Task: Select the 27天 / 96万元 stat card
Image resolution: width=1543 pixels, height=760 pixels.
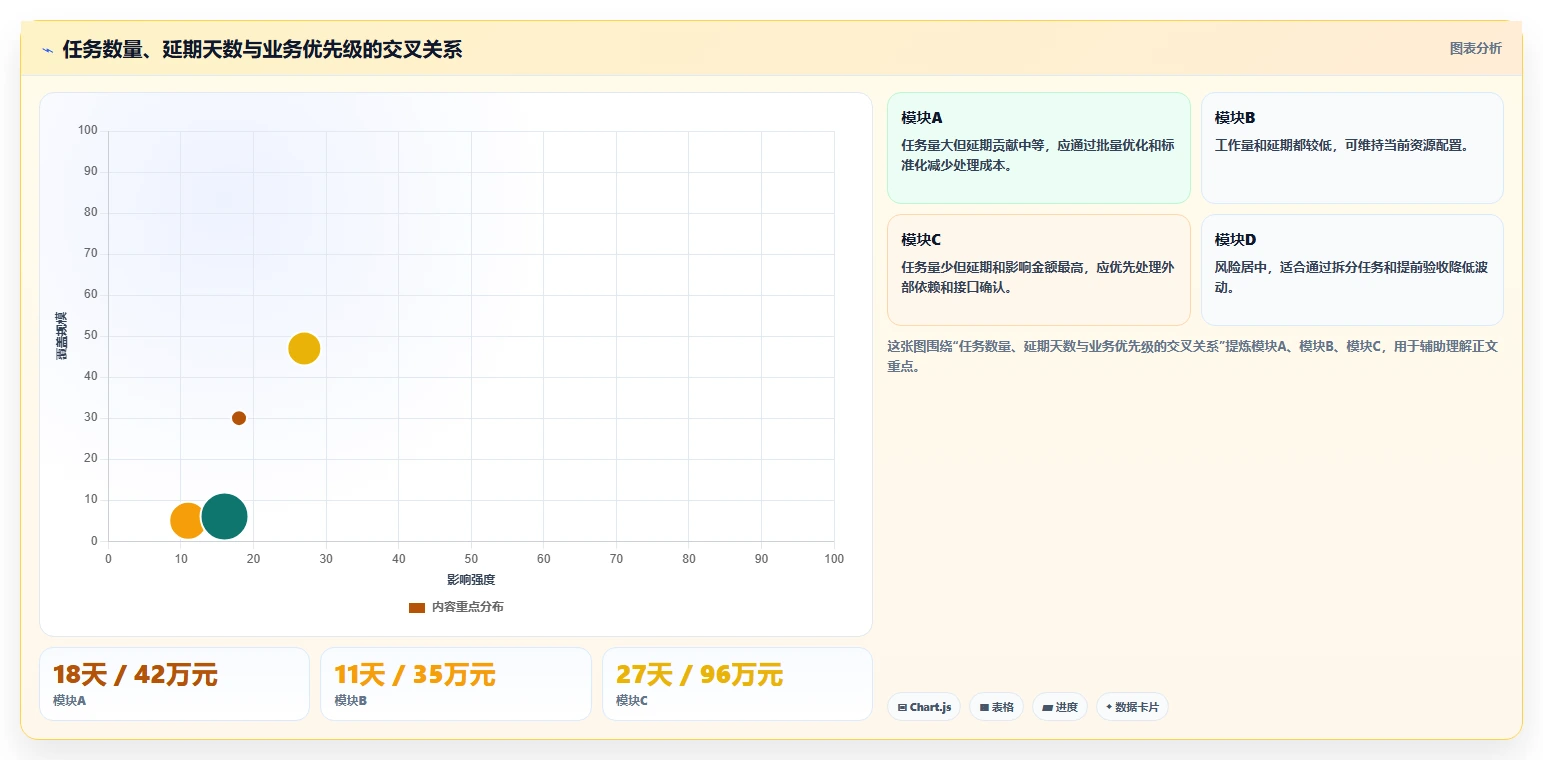Action: click(737, 684)
